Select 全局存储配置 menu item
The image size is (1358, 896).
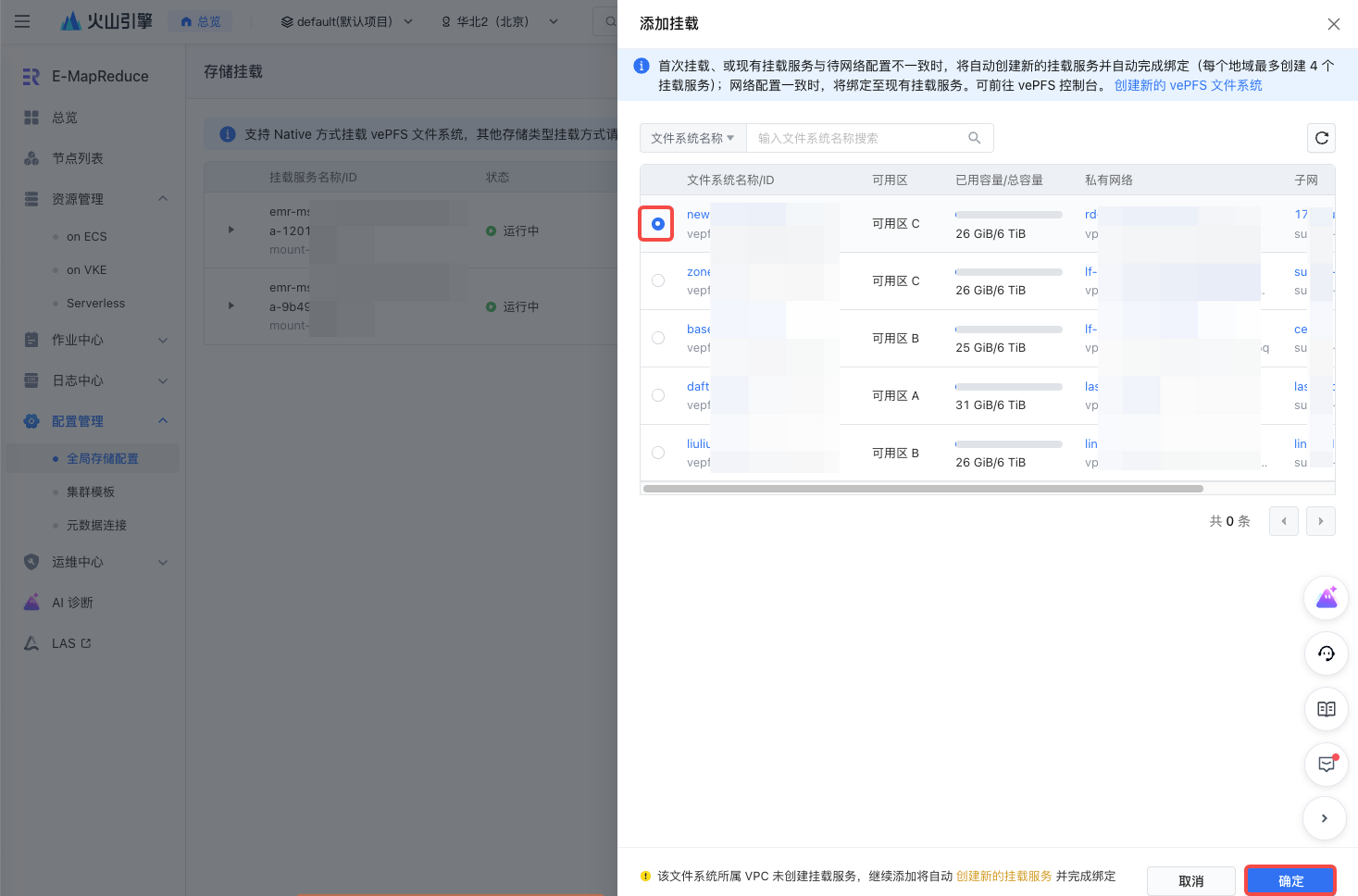93,458
